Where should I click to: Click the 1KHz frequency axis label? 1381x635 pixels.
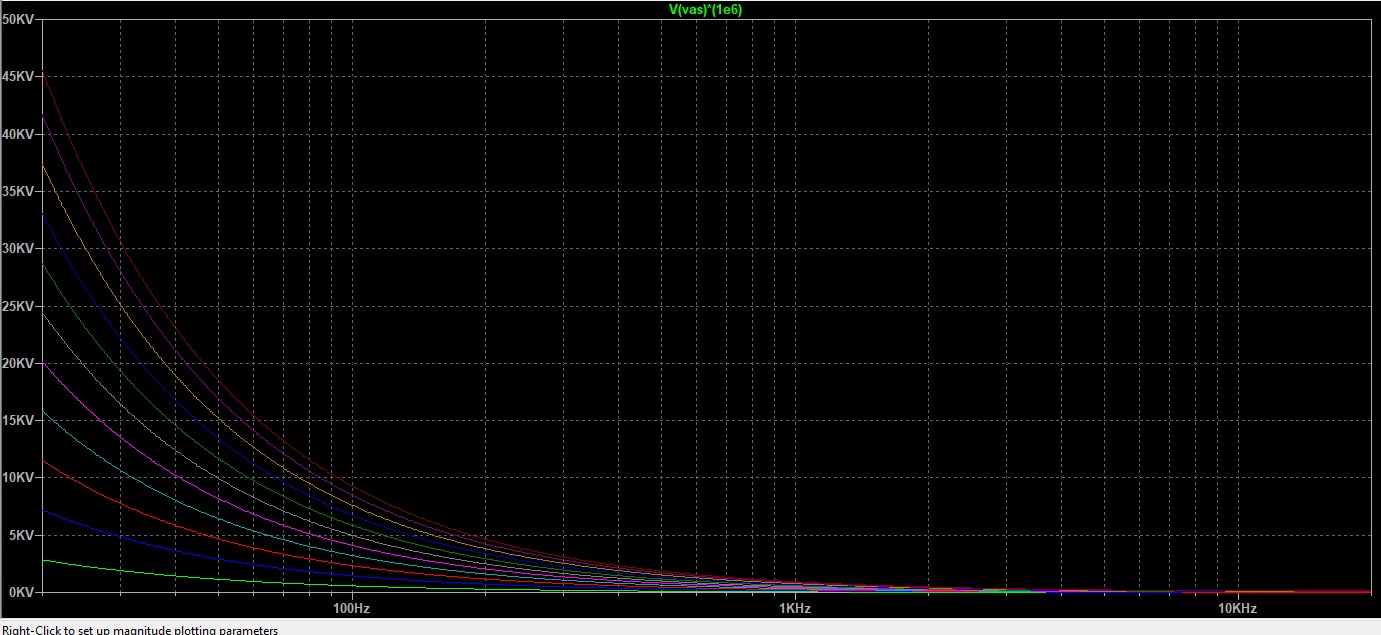tap(793, 608)
